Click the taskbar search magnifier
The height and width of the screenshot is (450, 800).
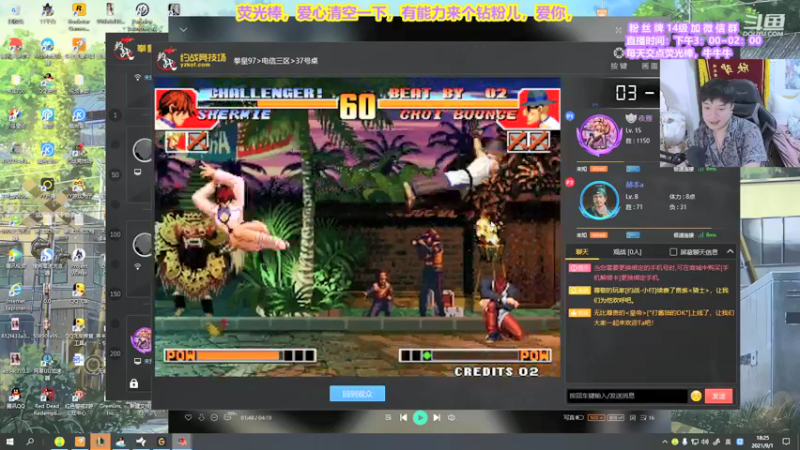coord(30,441)
